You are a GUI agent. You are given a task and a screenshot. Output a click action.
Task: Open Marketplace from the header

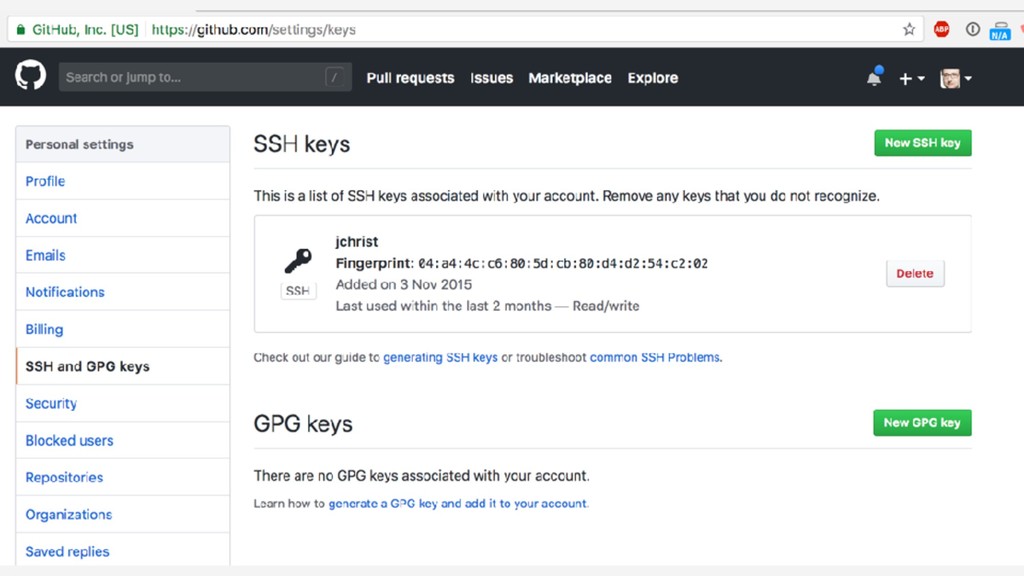pyautogui.click(x=570, y=78)
